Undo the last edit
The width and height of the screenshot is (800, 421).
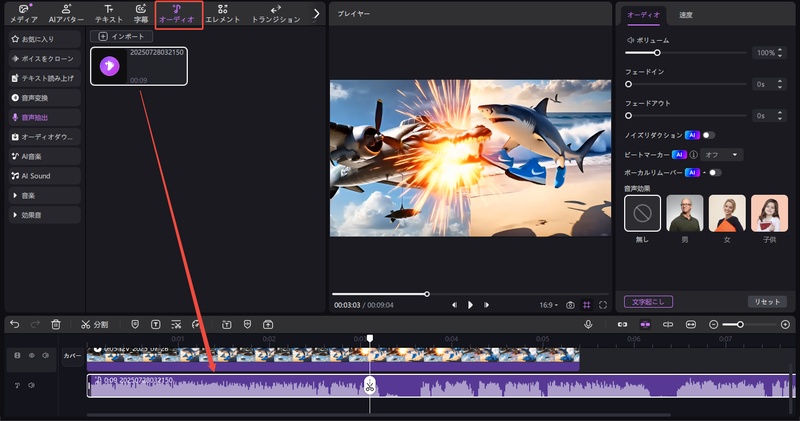tap(15, 325)
